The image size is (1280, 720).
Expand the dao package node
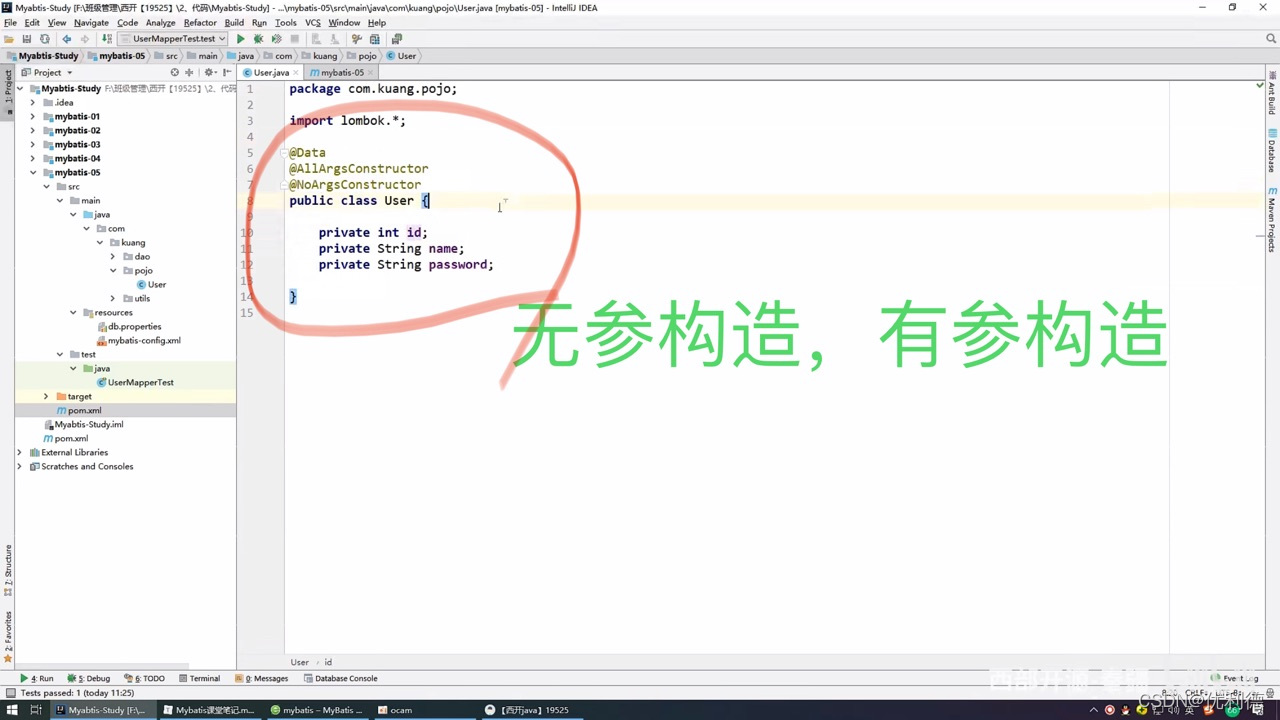pyautogui.click(x=113, y=256)
